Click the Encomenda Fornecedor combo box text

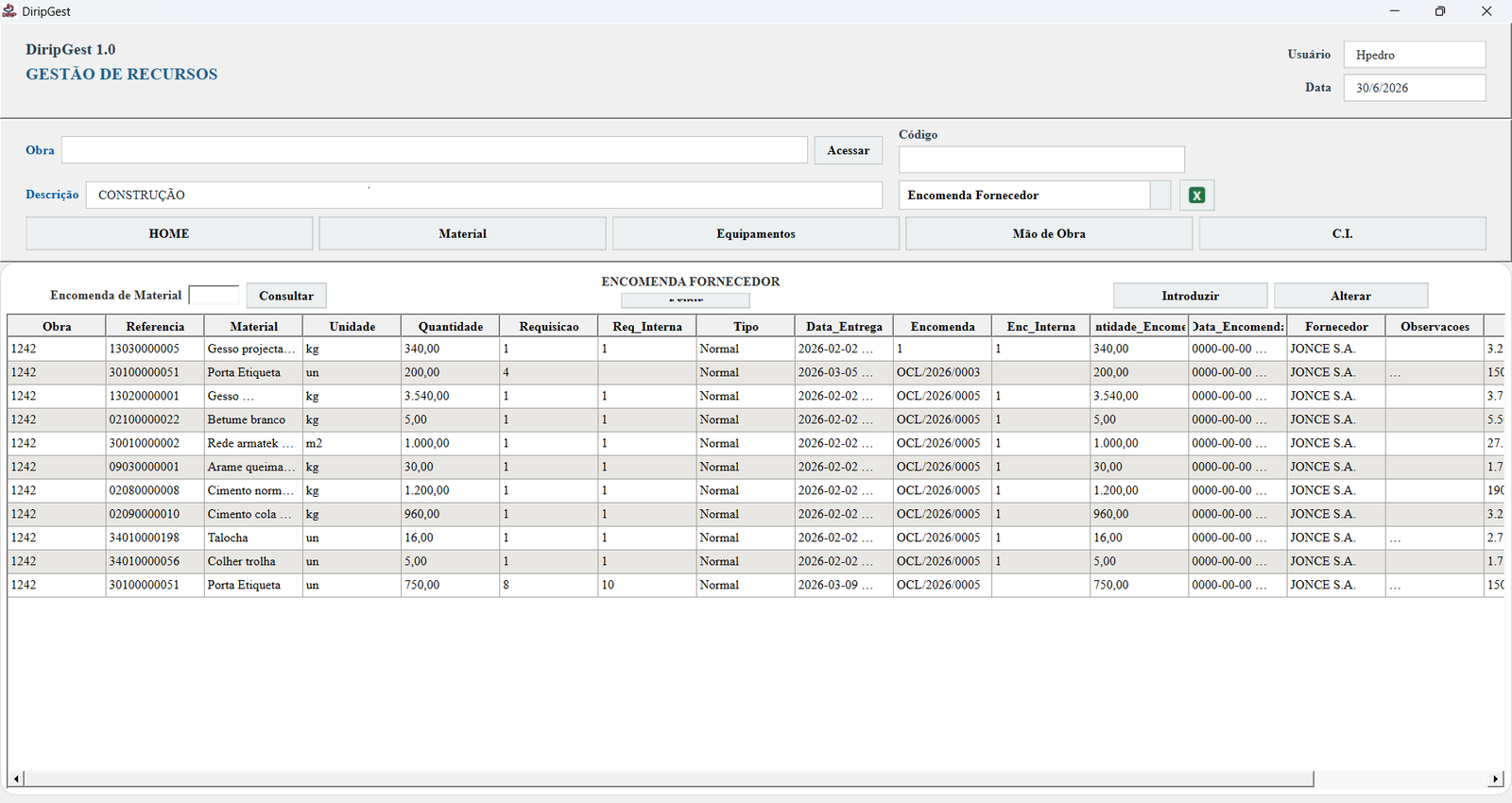click(x=1024, y=195)
